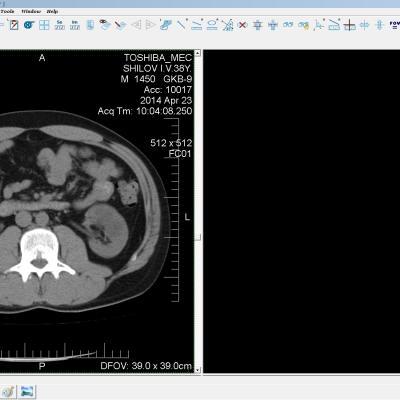Select the ellipse ROI measurement tool

coord(212,25)
